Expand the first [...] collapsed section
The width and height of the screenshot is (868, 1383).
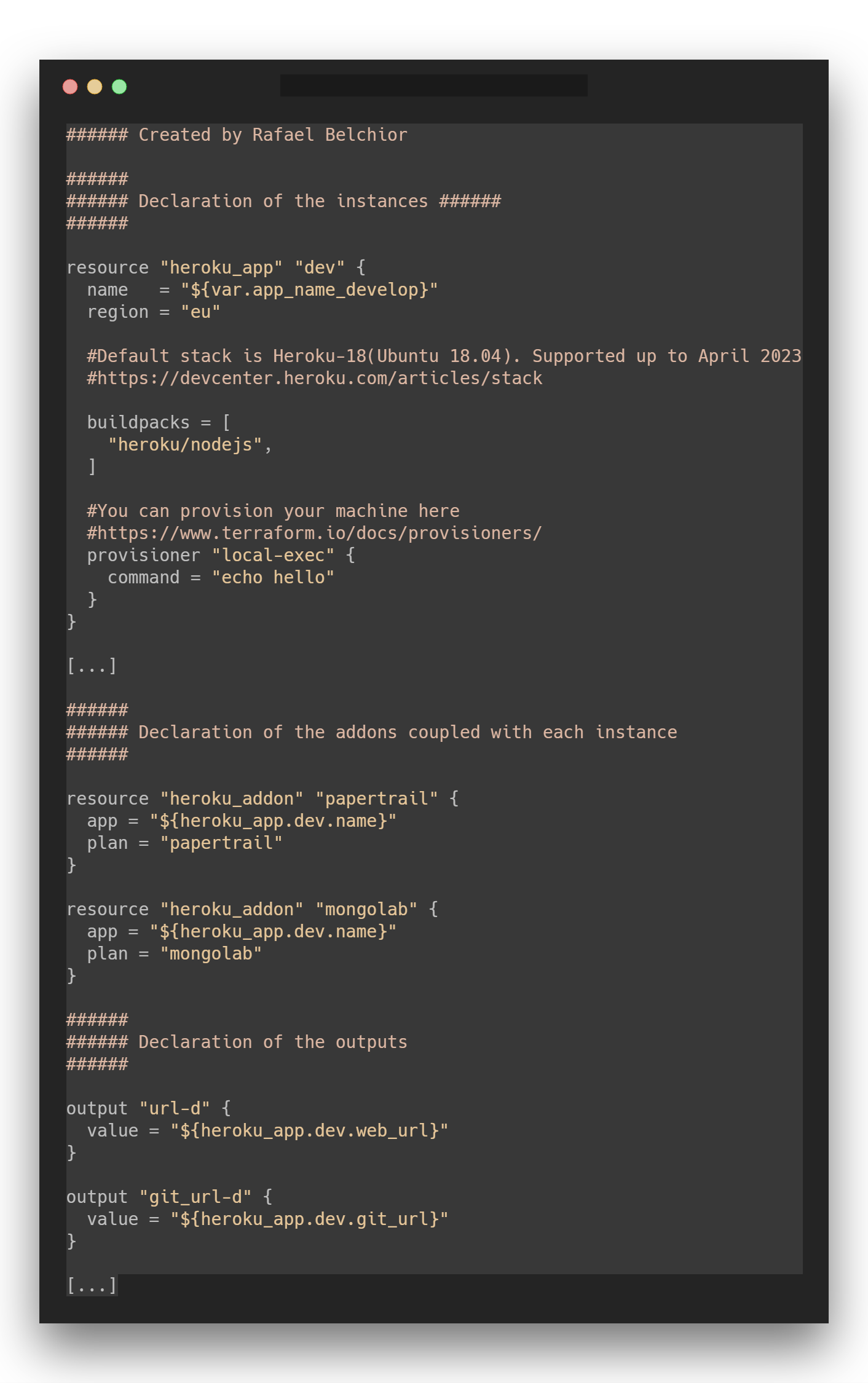92,666
